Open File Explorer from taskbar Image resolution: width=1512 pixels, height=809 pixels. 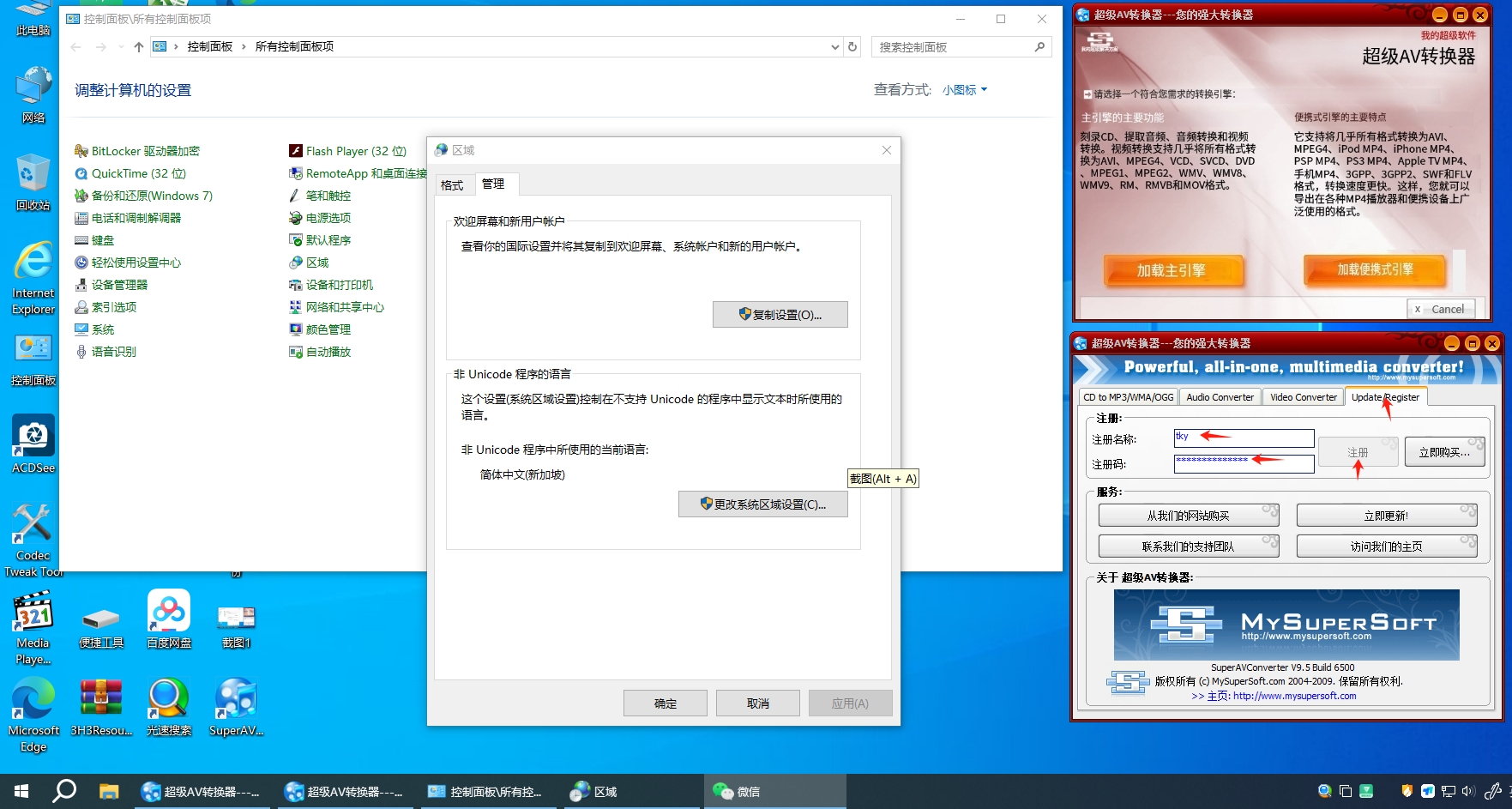point(108,791)
